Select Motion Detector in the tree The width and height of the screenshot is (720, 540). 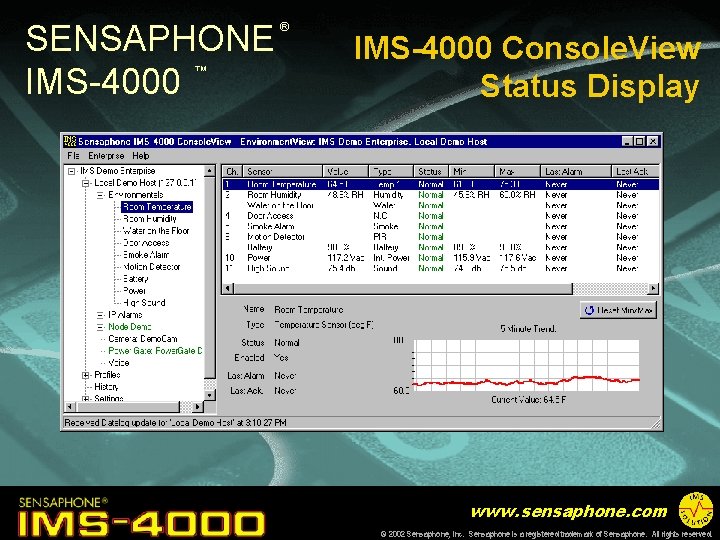point(152,267)
